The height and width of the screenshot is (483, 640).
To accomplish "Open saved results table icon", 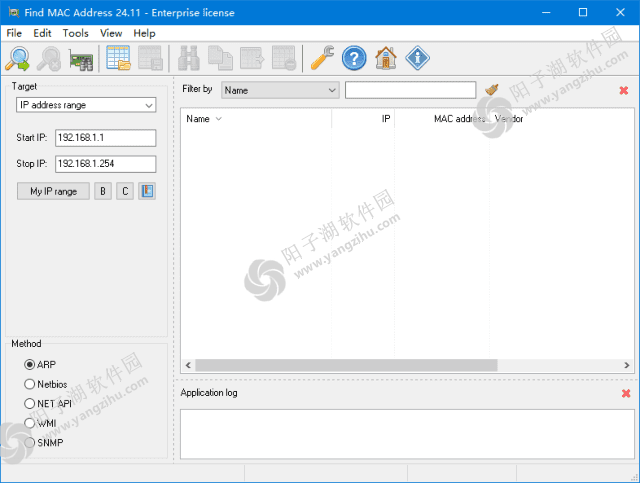I will point(118,58).
